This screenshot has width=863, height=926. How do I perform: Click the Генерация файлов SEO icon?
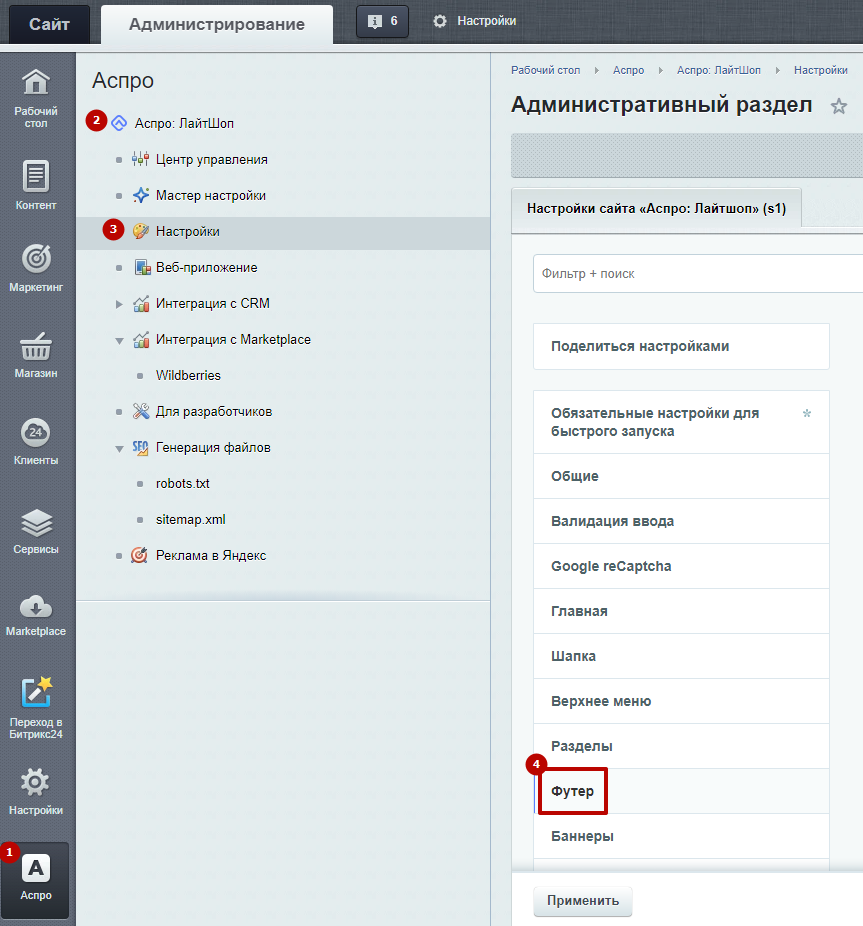[x=141, y=448]
